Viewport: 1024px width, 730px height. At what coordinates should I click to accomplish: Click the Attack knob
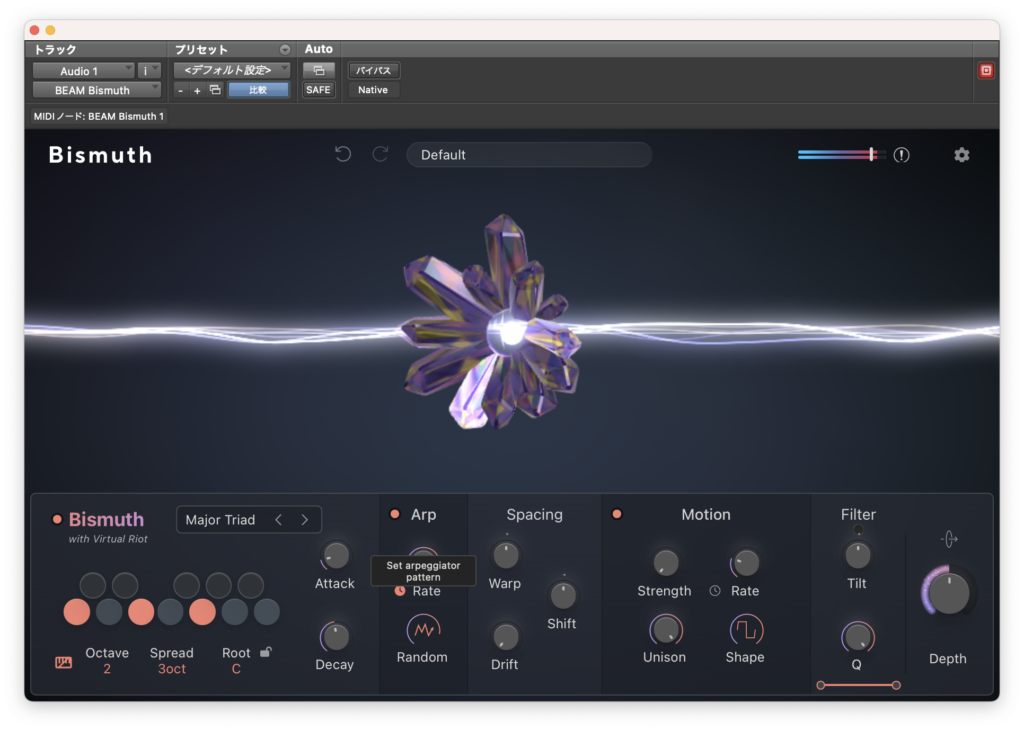(336, 555)
